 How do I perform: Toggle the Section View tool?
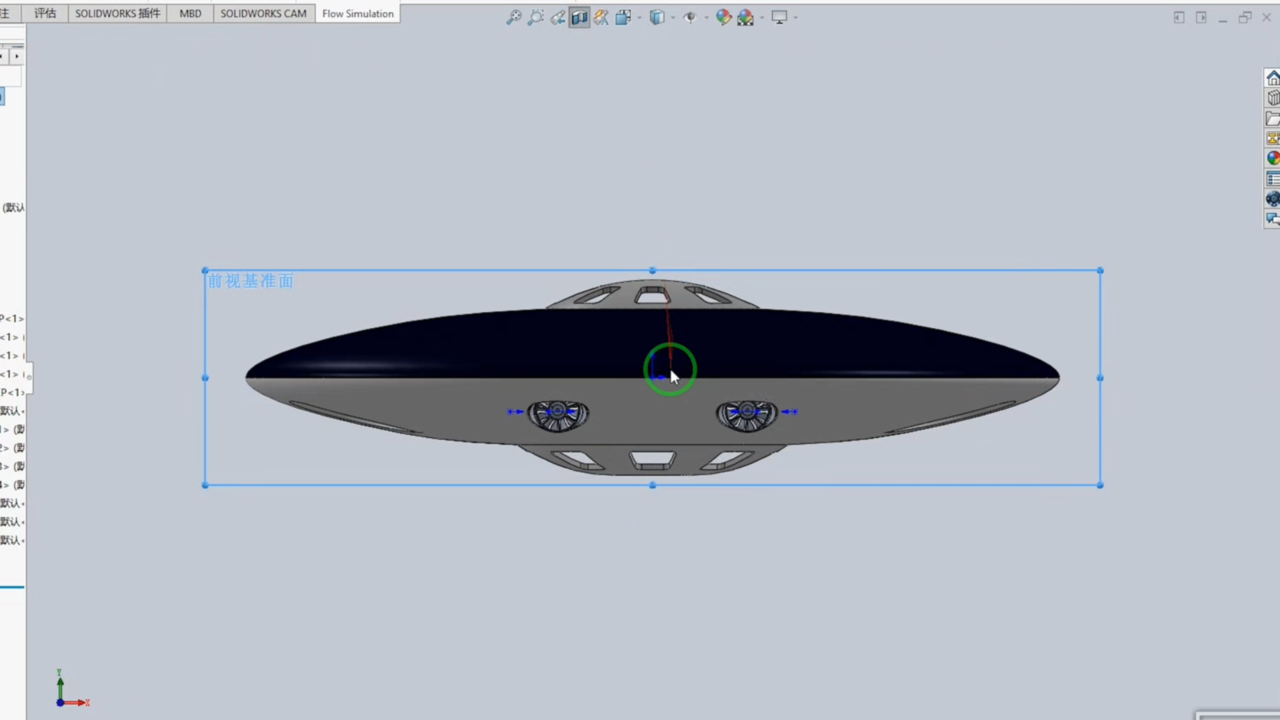tap(579, 17)
